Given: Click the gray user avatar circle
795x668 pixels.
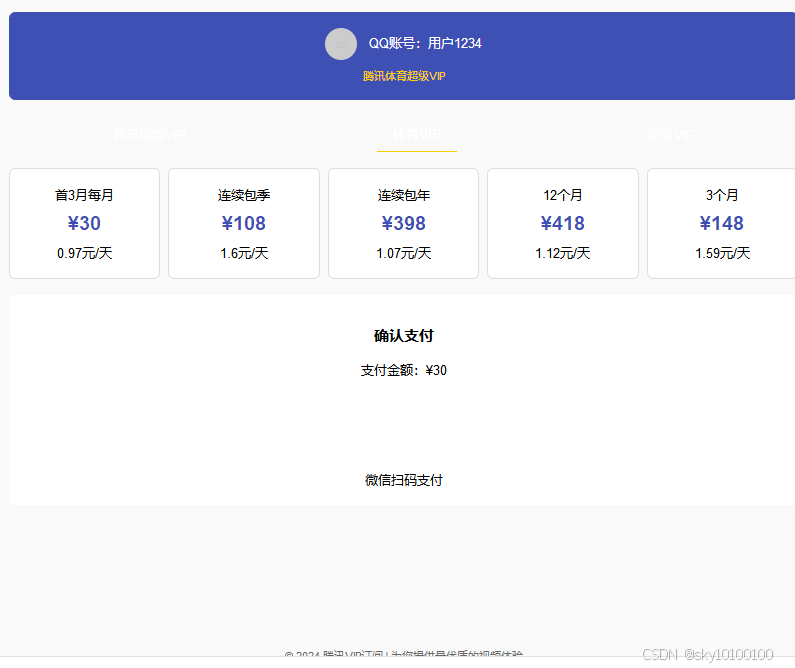Looking at the screenshot, I should click(x=341, y=44).
